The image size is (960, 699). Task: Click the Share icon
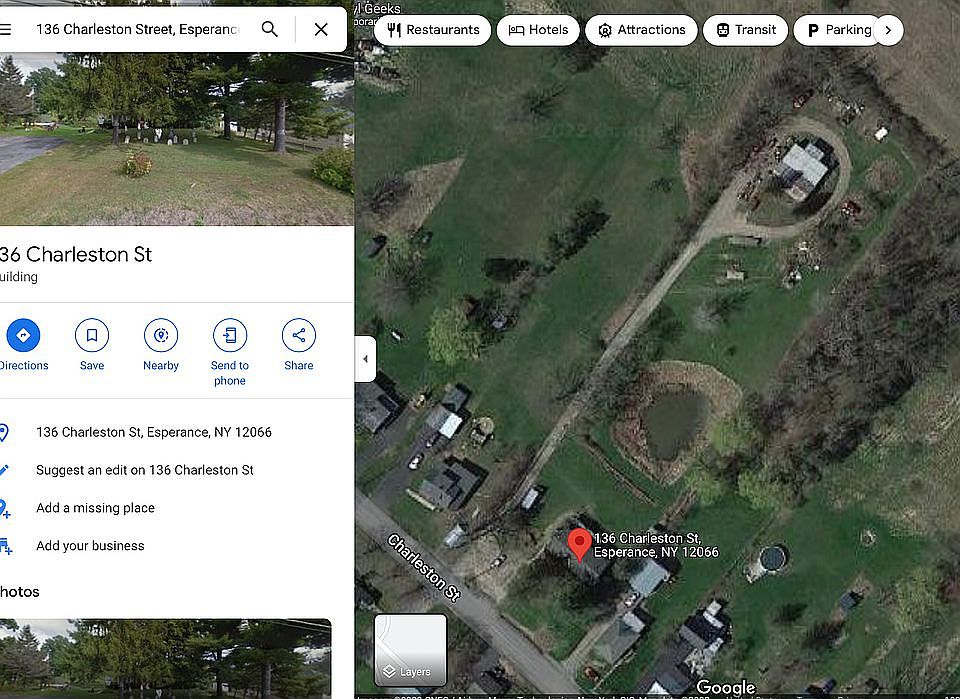(299, 335)
